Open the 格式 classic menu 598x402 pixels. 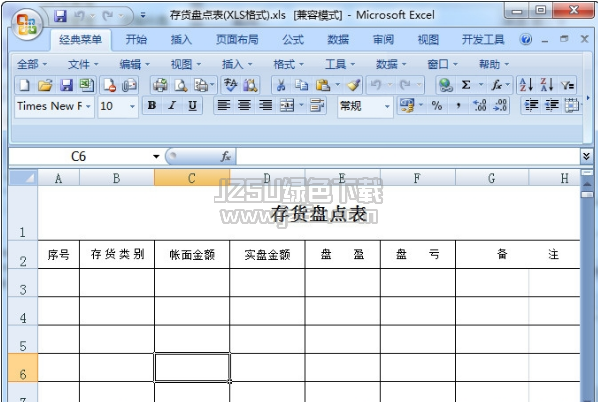coord(289,64)
